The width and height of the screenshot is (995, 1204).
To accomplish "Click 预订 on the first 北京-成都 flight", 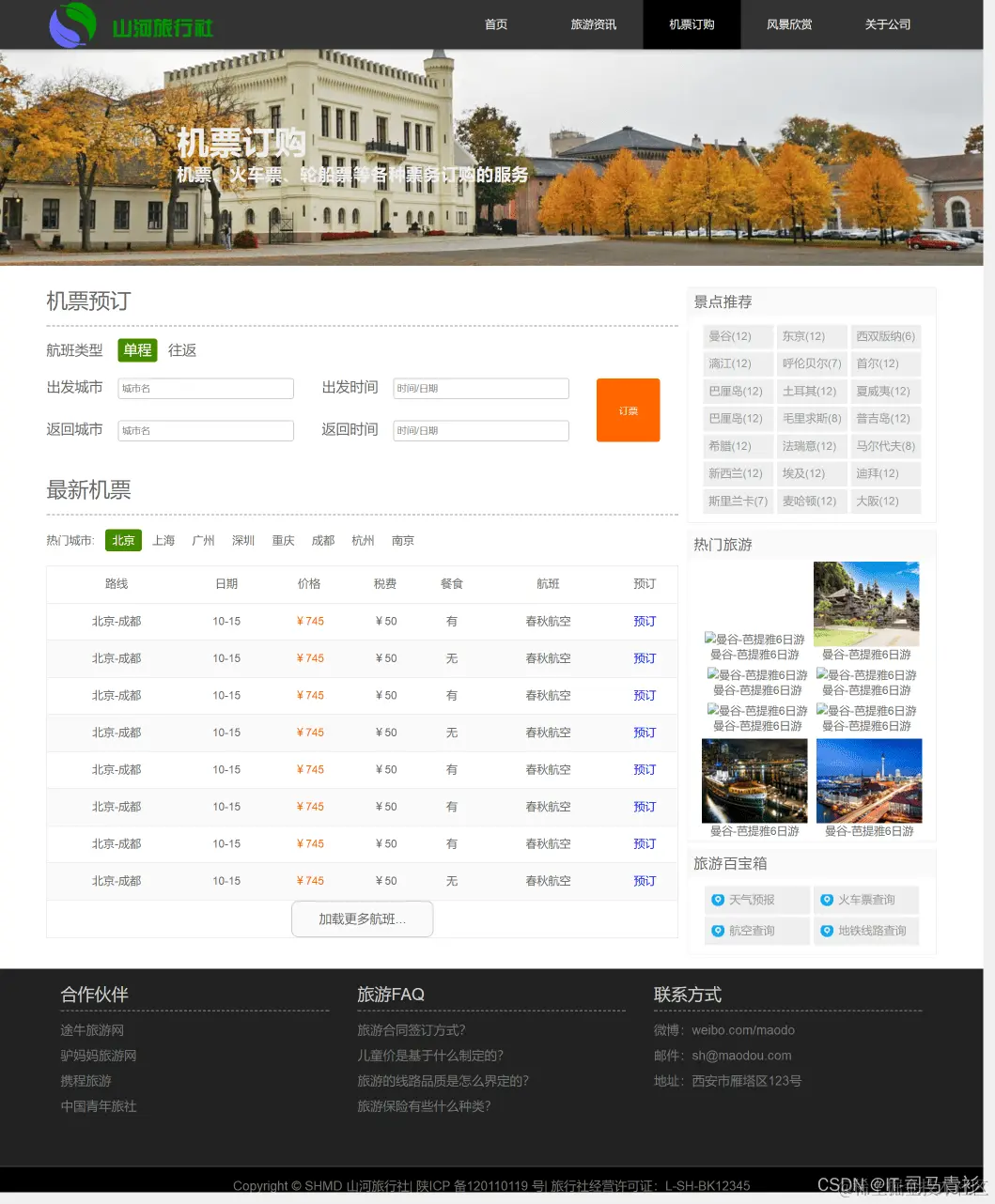I will pyautogui.click(x=645, y=621).
